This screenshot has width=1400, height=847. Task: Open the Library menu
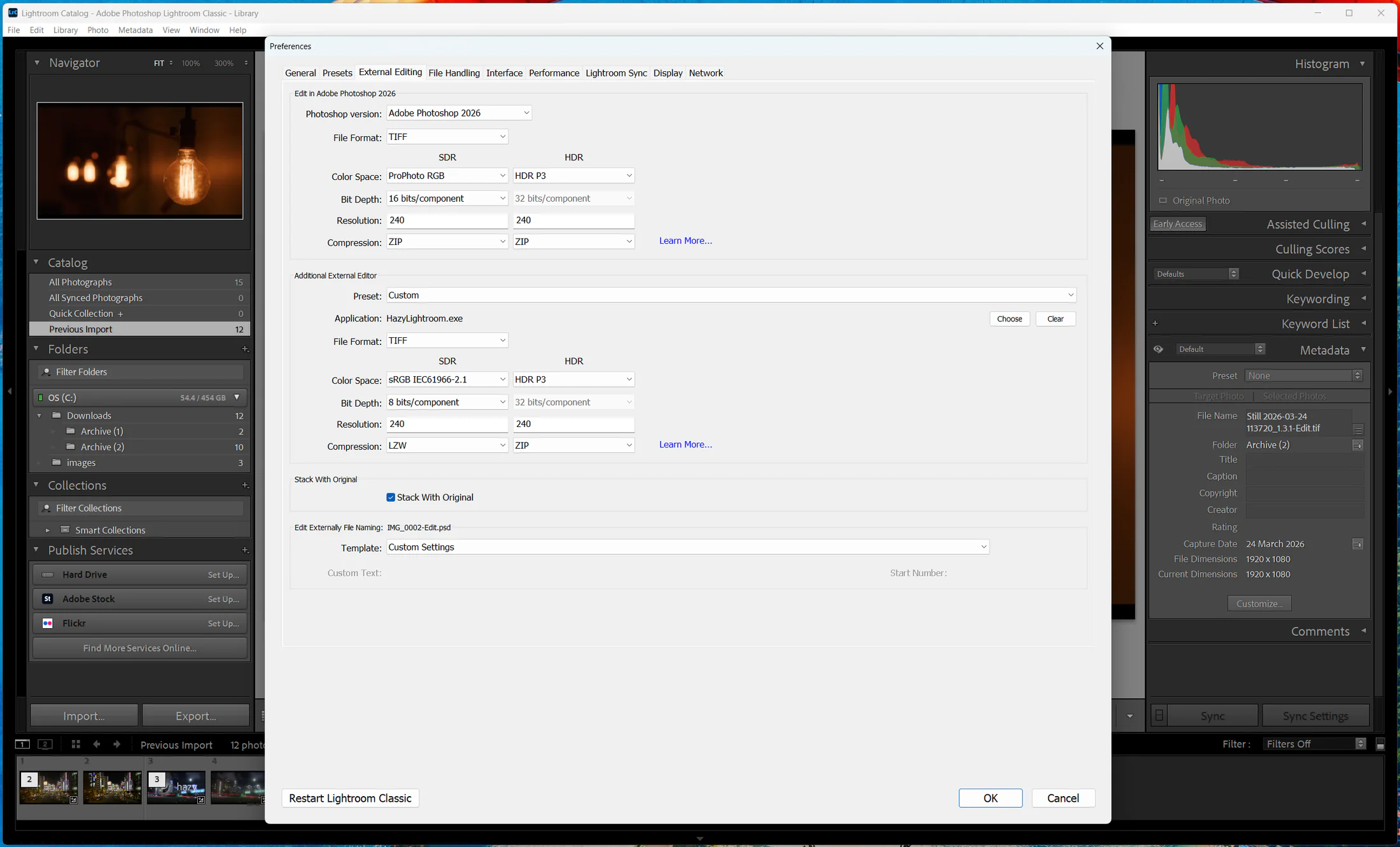(66, 30)
